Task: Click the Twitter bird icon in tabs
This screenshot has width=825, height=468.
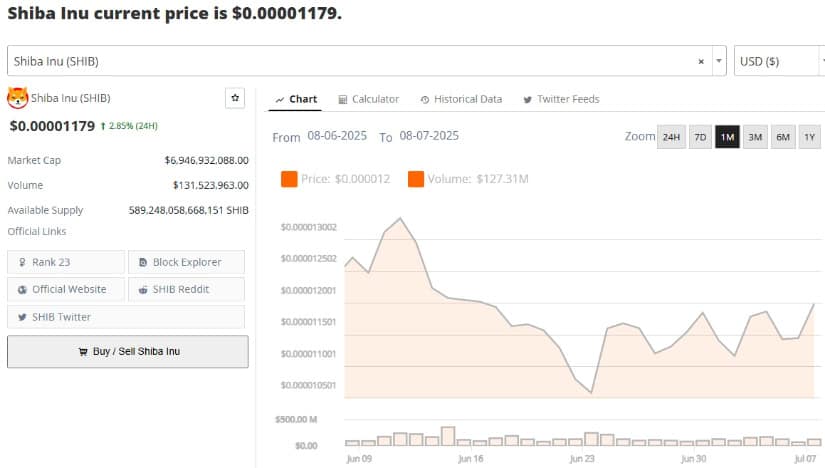Action: 527,99
